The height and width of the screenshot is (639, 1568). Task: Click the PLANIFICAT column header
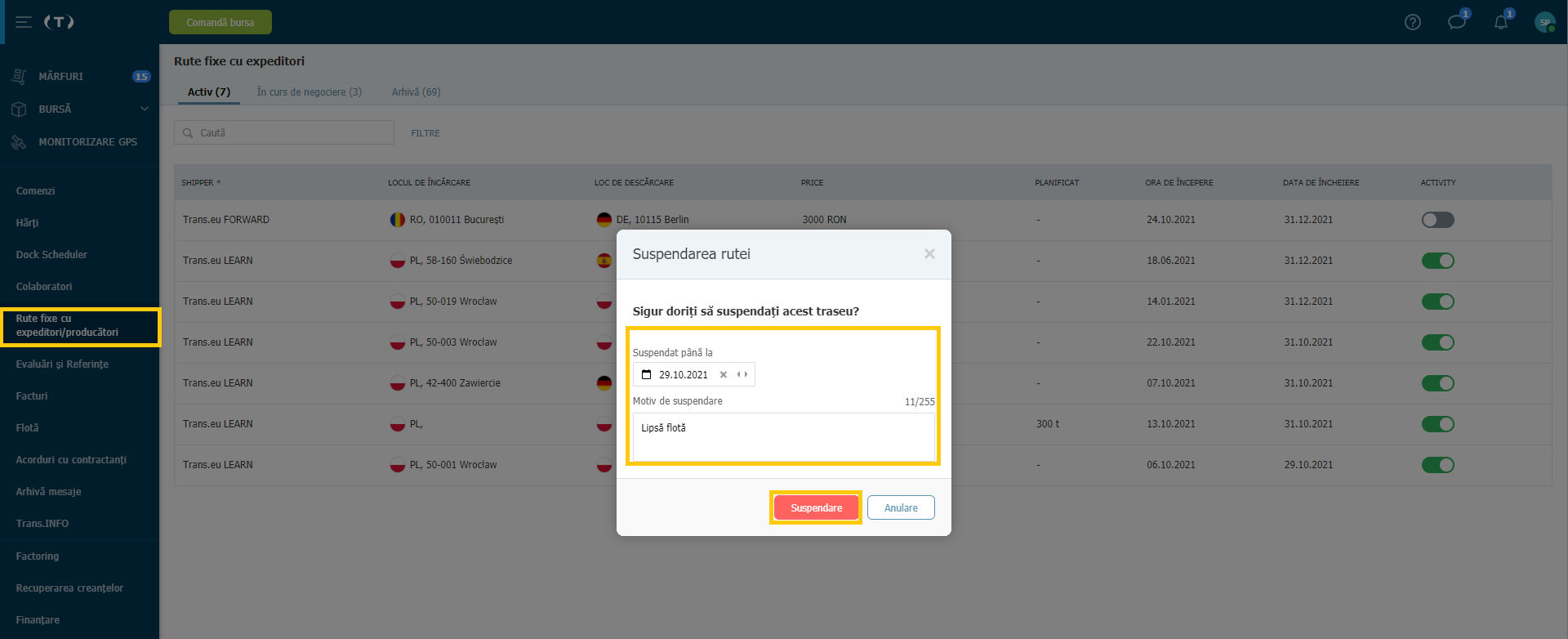coord(1057,182)
